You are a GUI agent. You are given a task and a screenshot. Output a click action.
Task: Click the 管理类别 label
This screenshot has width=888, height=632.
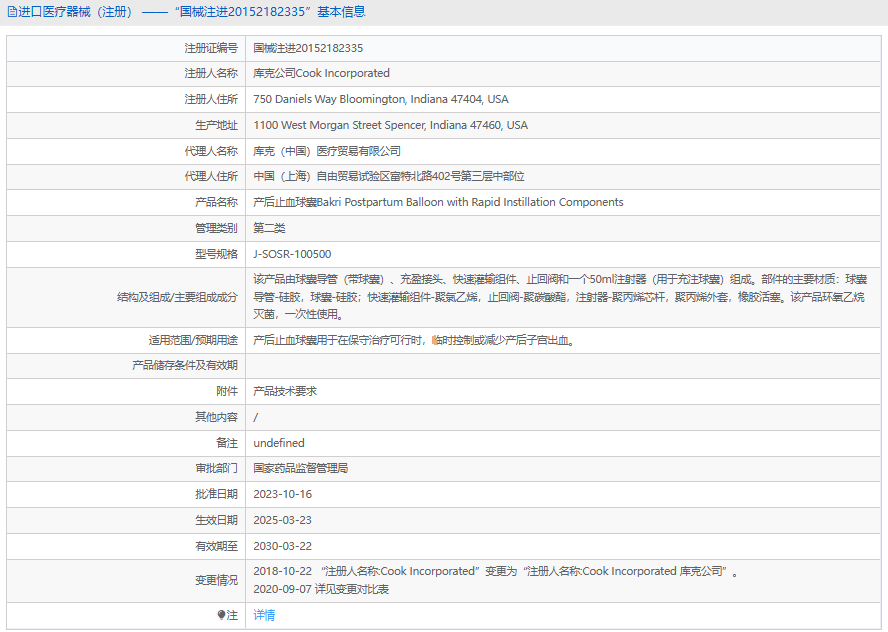pyautogui.click(x=216, y=228)
